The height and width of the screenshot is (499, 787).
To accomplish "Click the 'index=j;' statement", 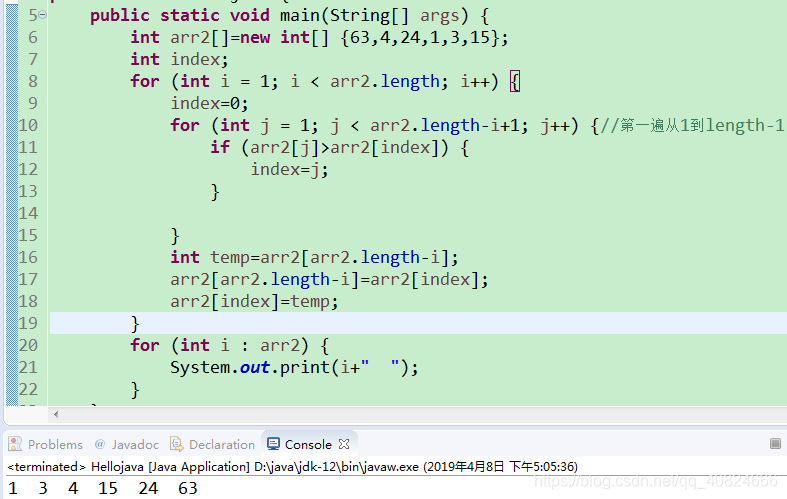I will click(290, 170).
